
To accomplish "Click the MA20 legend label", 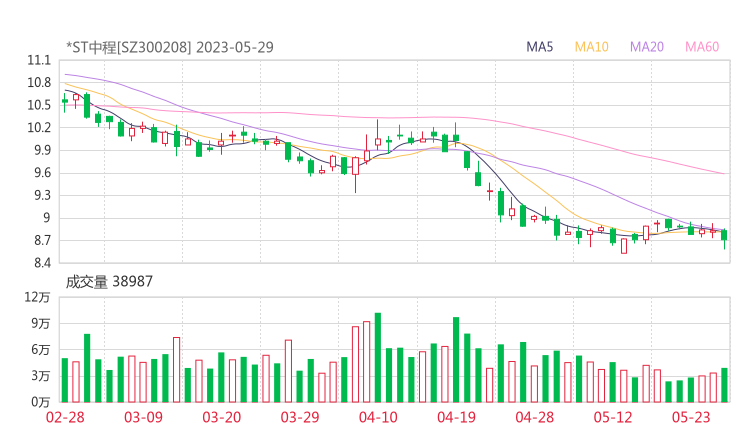I will point(647,47).
